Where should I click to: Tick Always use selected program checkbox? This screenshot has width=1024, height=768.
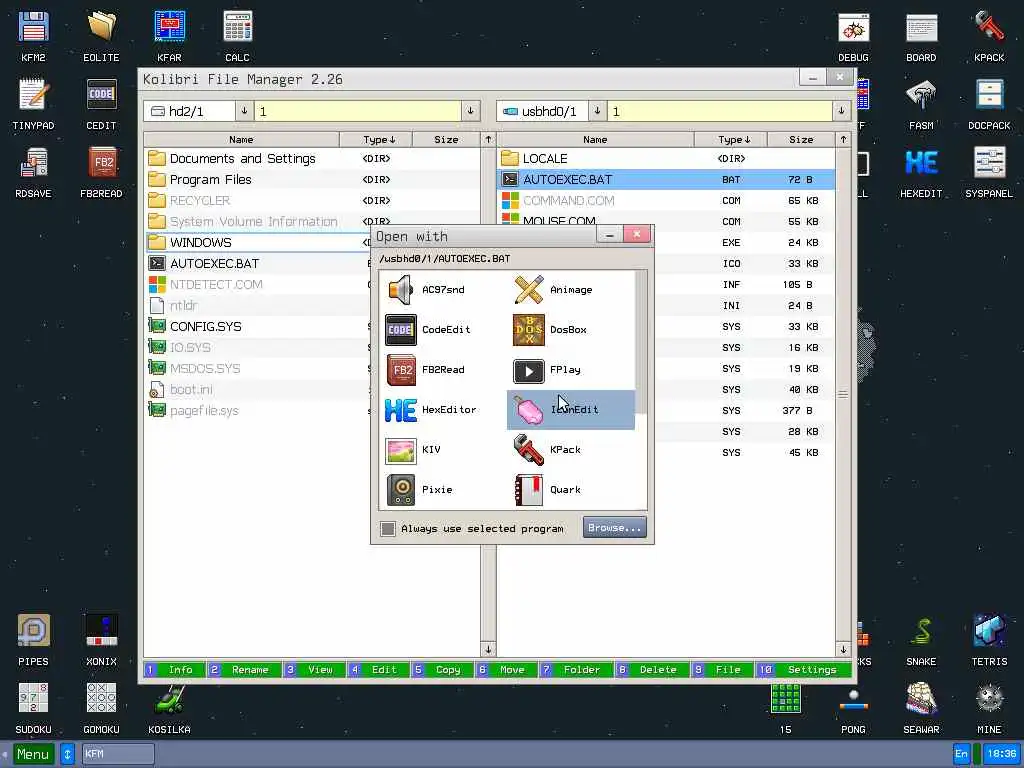(x=388, y=528)
